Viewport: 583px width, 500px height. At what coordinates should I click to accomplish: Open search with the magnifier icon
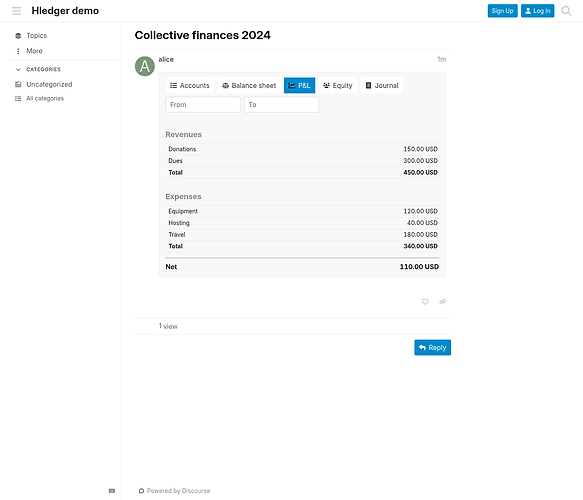[566, 11]
